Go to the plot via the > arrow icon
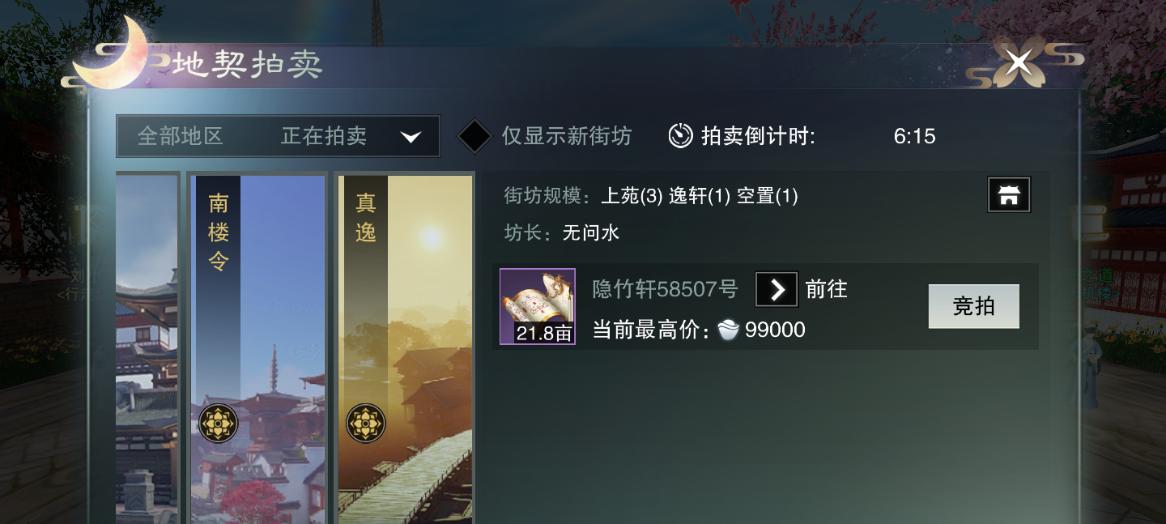This screenshot has height=524, width=1166. 776,289
